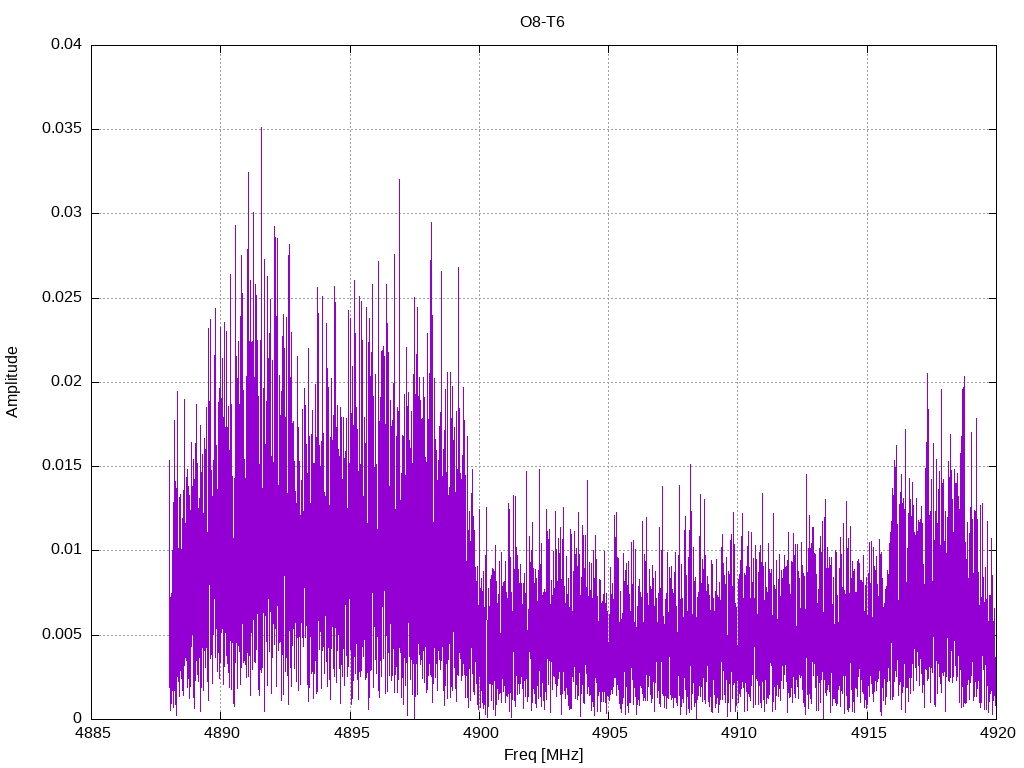Click the 4910 x-axis tick label
This screenshot has width=1024, height=768.
[x=737, y=734]
